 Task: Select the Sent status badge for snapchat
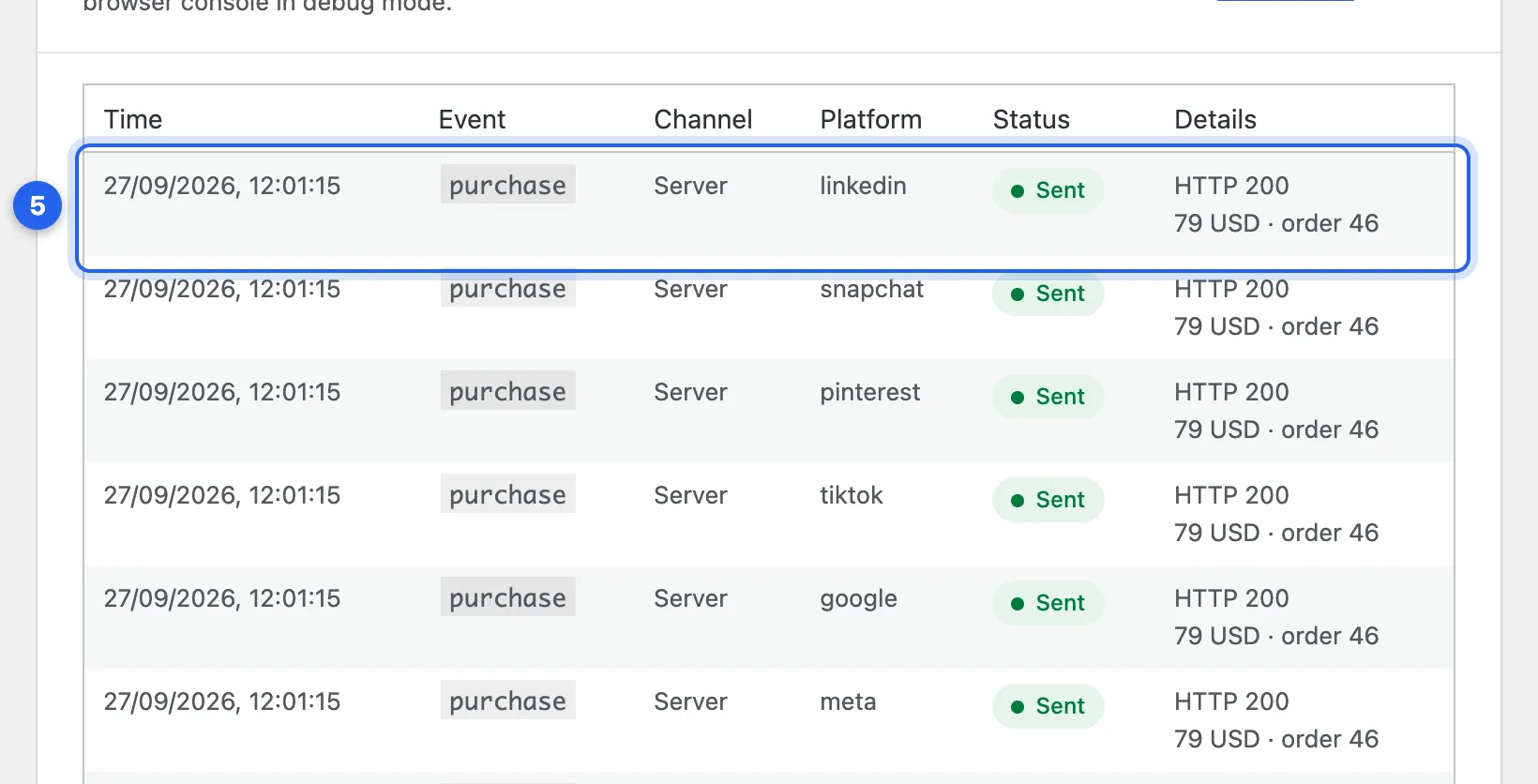click(x=1048, y=294)
